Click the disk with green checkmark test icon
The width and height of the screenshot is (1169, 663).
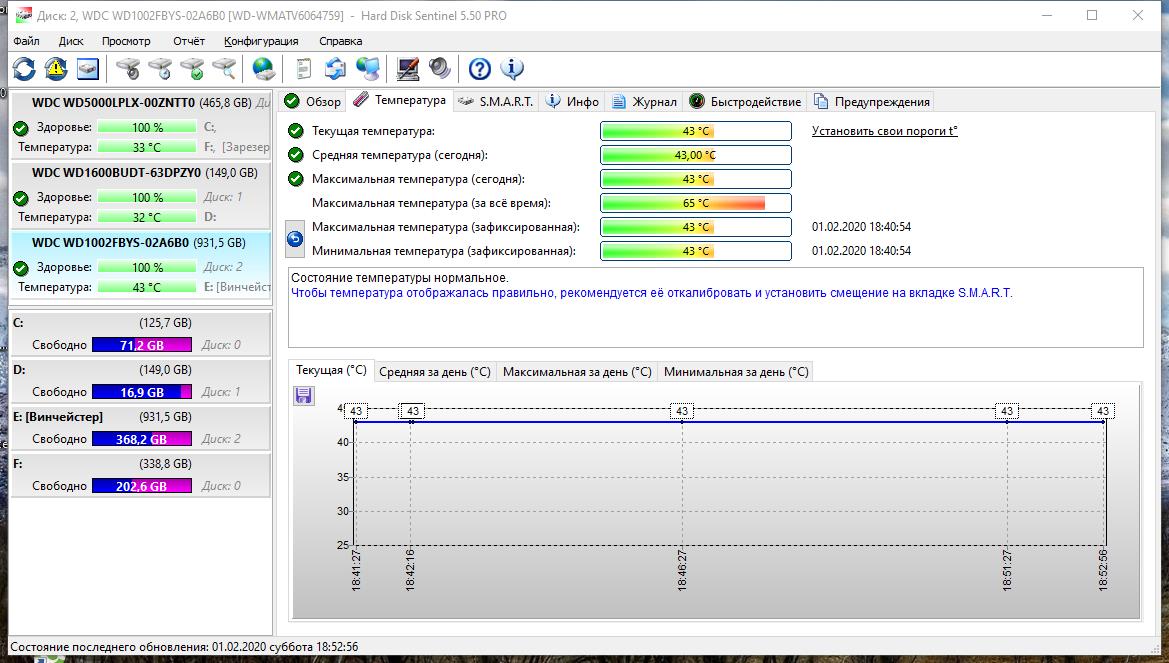point(192,69)
